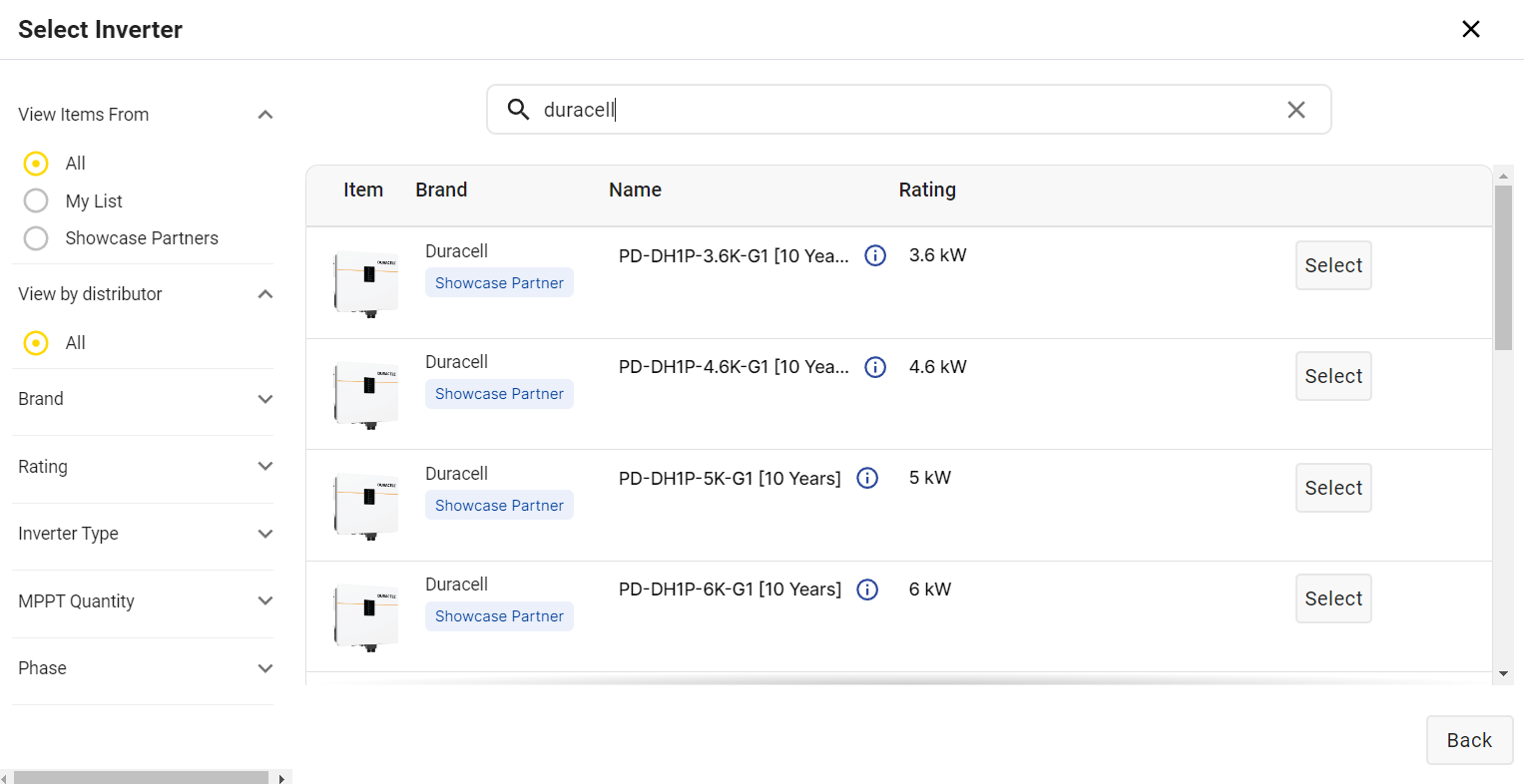Image resolution: width=1524 pixels, height=784 pixels.
Task: Close the Select Inverter dialog
Action: pyautogui.click(x=1470, y=29)
